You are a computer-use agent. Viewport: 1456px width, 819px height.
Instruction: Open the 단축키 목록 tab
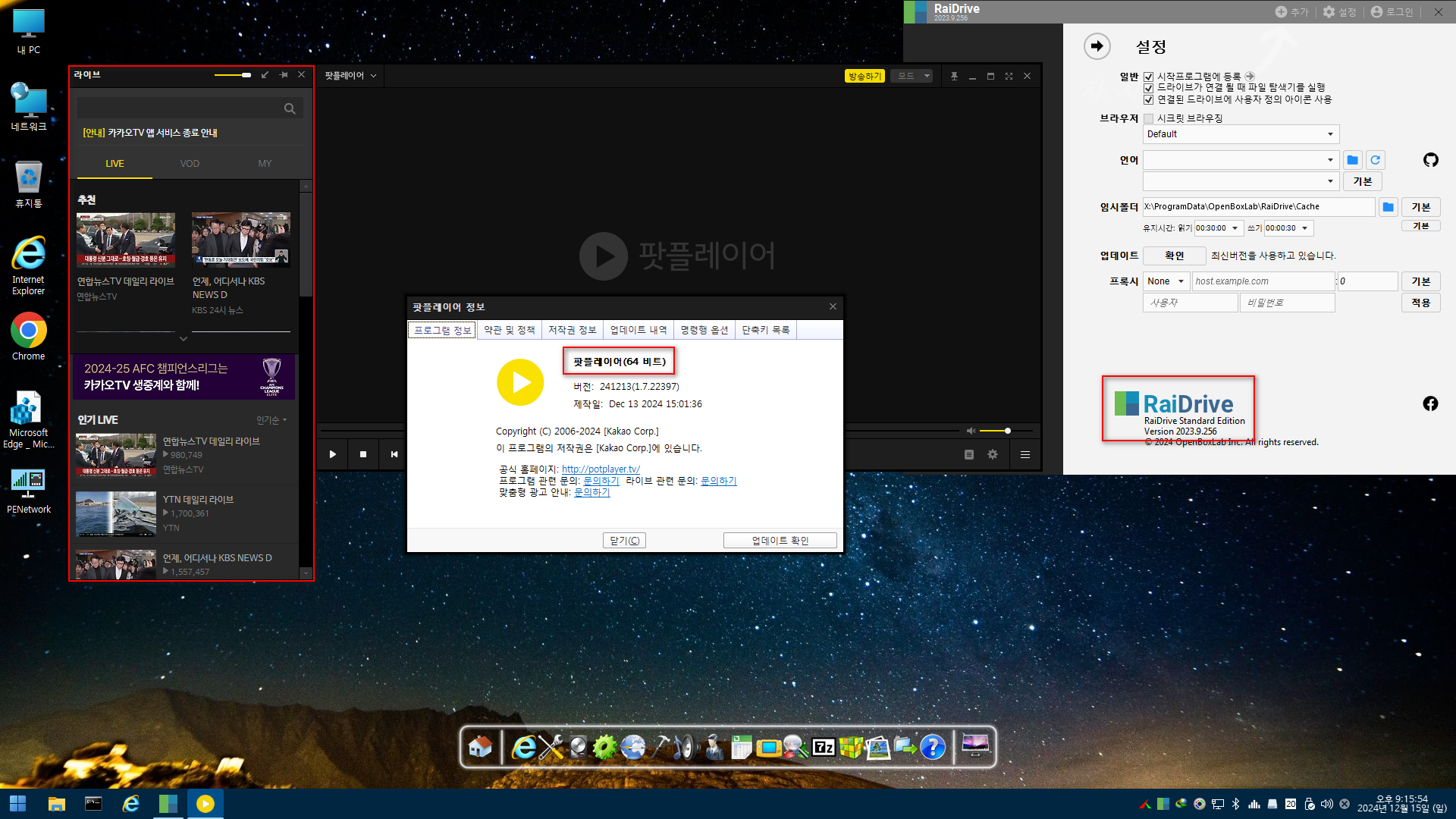766,330
